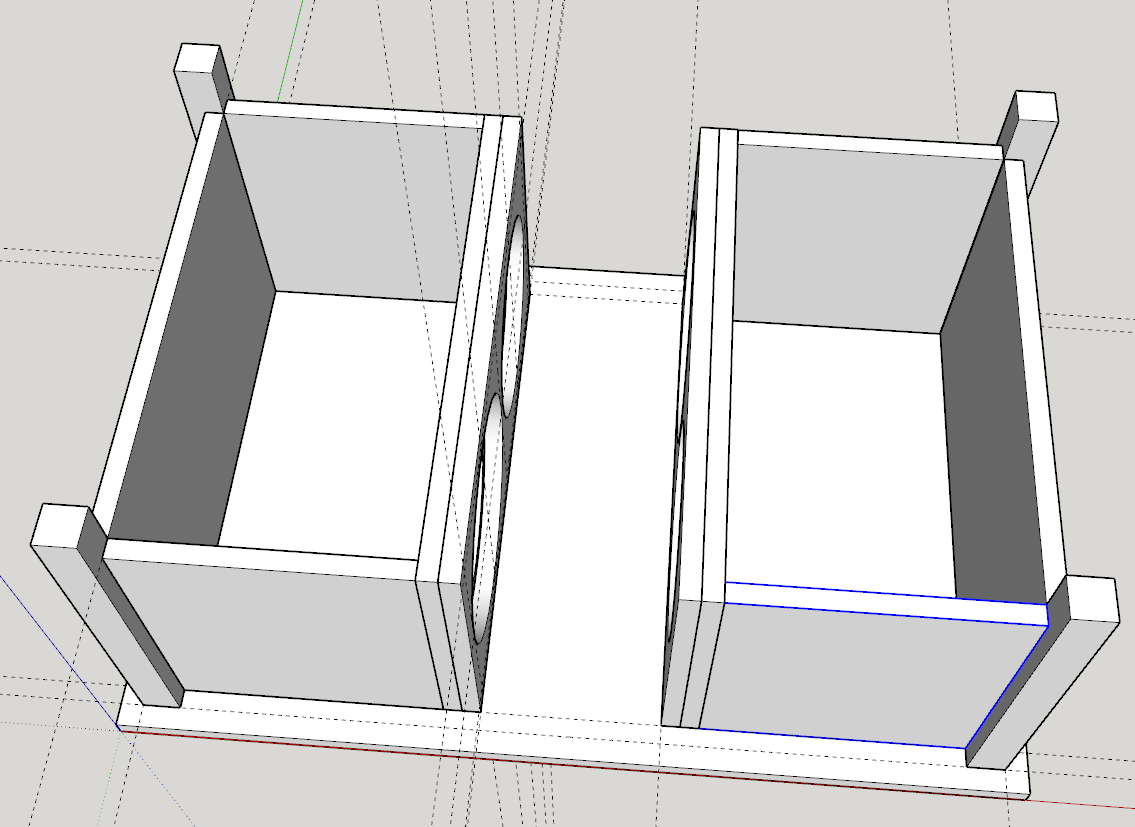Click the blue-highlighted top edge of right front panel
The height and width of the screenshot is (827, 1135).
click(x=887, y=603)
